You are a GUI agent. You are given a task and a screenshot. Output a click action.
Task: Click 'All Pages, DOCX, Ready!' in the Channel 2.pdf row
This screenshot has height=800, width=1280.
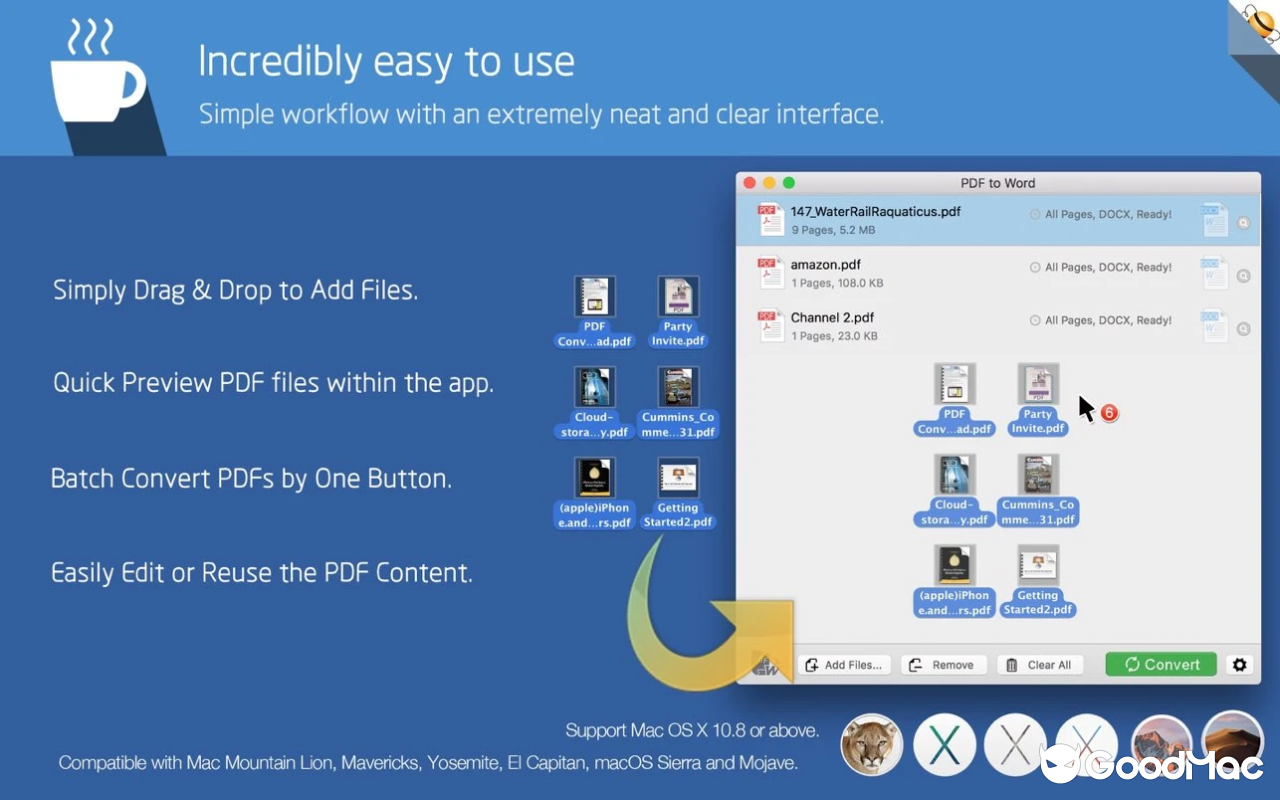pyautogui.click(x=1108, y=320)
